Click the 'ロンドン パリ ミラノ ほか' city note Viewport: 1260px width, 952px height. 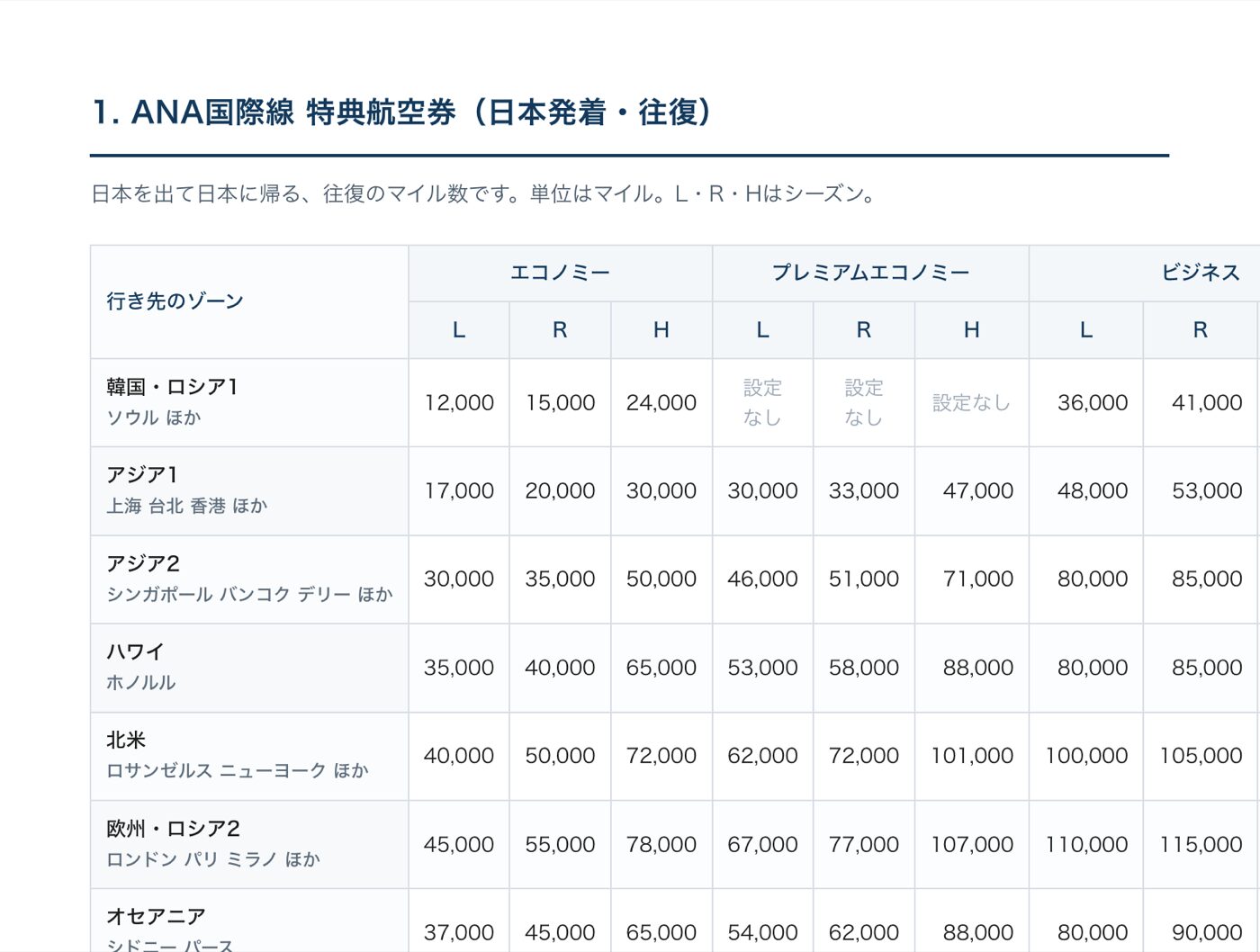click(x=213, y=859)
